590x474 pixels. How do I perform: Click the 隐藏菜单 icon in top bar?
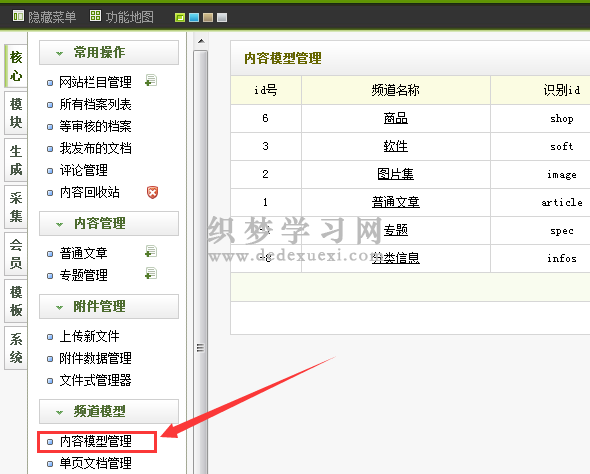click(x=18, y=16)
